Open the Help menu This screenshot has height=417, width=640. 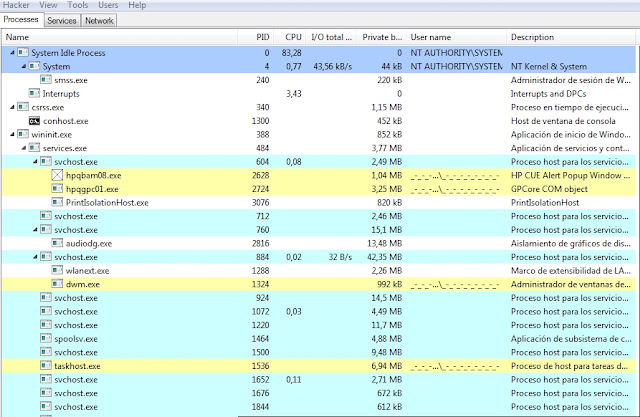tap(137, 5)
